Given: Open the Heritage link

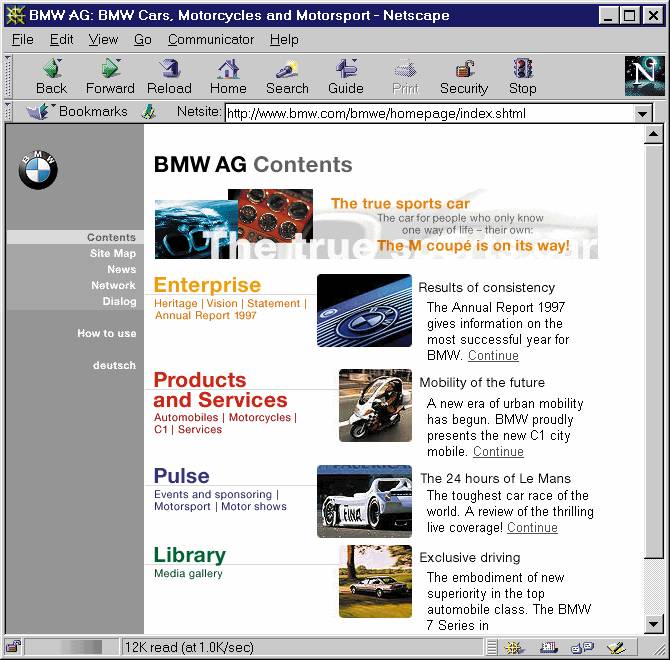Looking at the screenshot, I should tap(176, 303).
